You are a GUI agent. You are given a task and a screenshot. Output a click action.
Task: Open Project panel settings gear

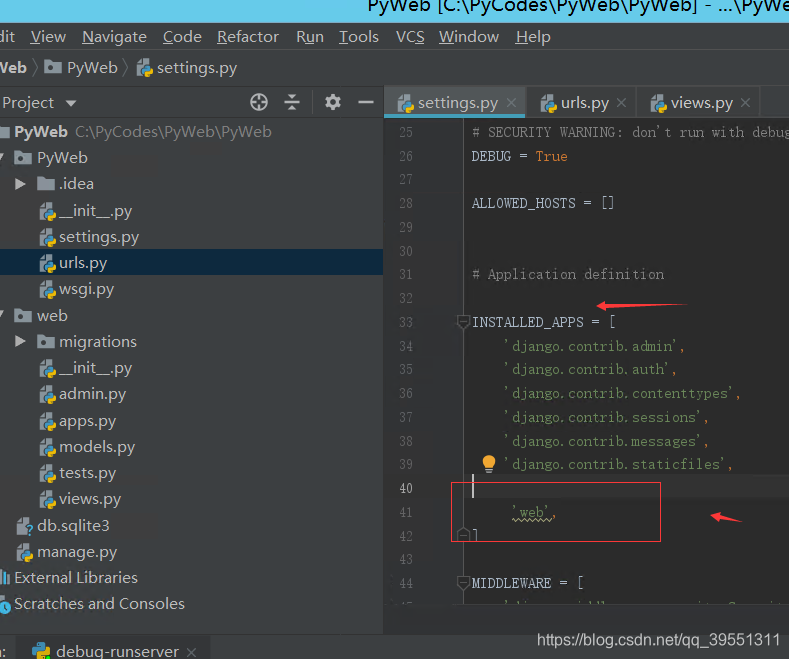coord(333,102)
